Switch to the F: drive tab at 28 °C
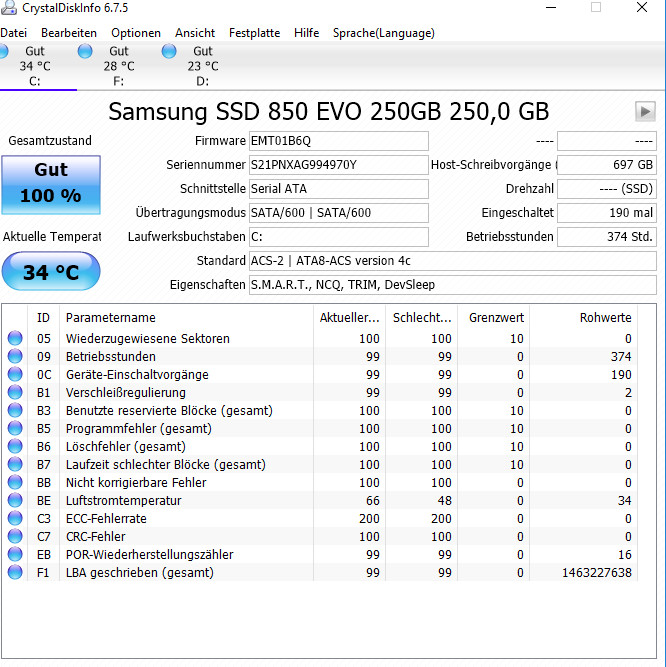This screenshot has height=667, width=666. (119, 66)
